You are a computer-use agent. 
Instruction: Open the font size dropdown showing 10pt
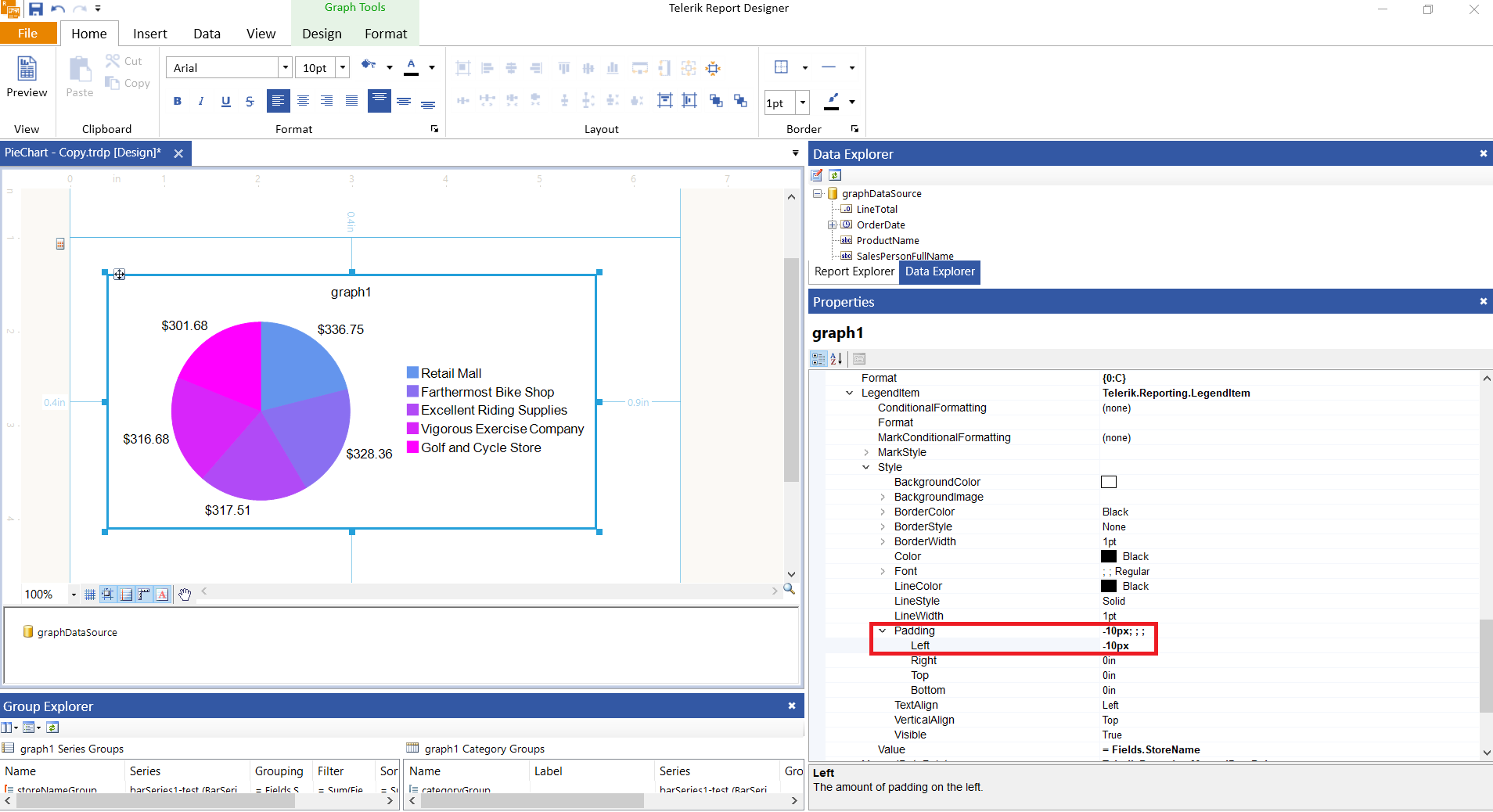[x=343, y=68]
